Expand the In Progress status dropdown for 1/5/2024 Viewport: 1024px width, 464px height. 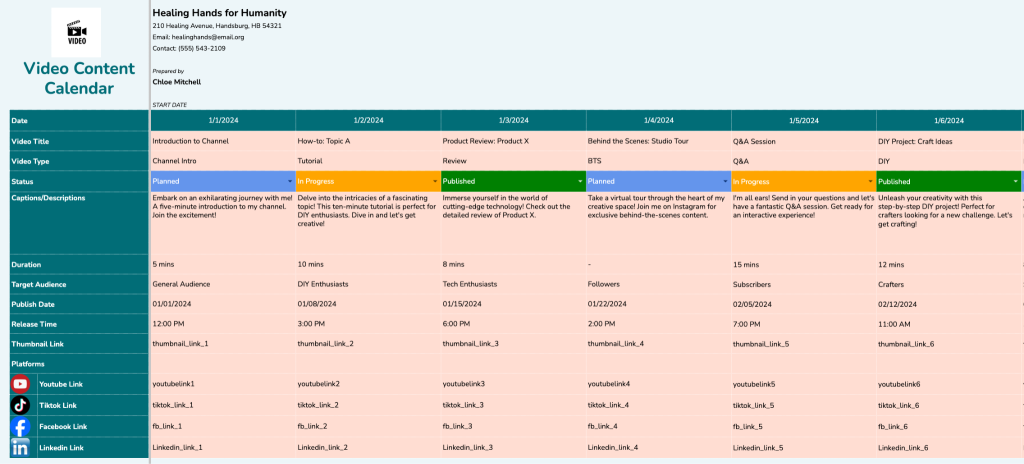[x=869, y=182]
